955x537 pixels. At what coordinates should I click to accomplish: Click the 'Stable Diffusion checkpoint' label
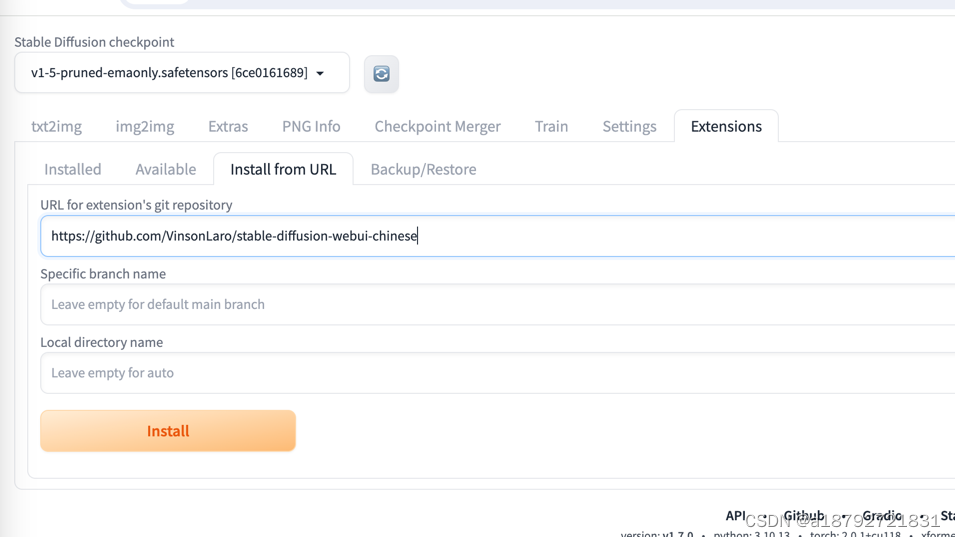pyautogui.click(x=94, y=41)
